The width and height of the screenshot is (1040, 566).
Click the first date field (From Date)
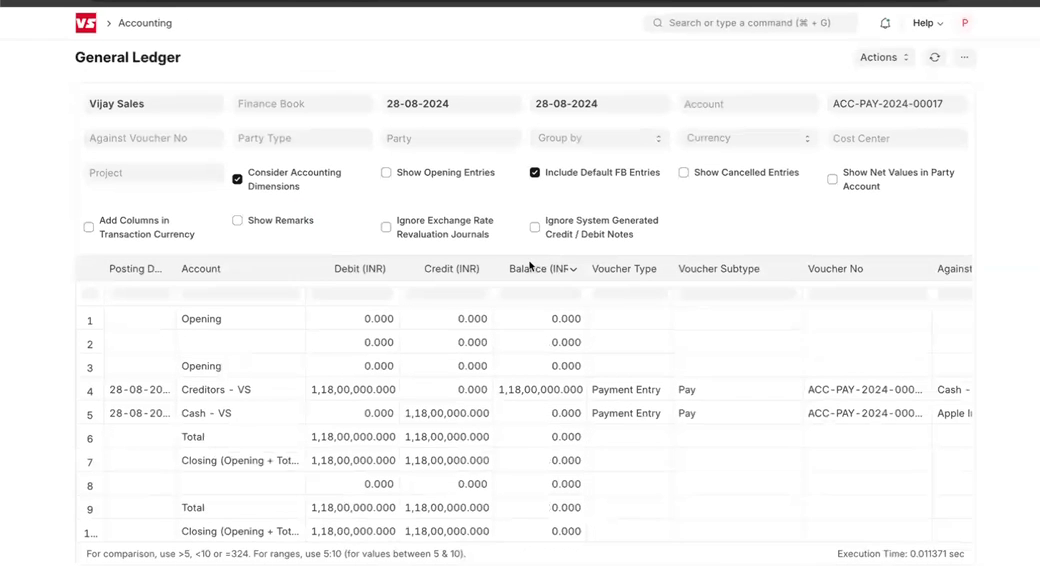click(451, 104)
